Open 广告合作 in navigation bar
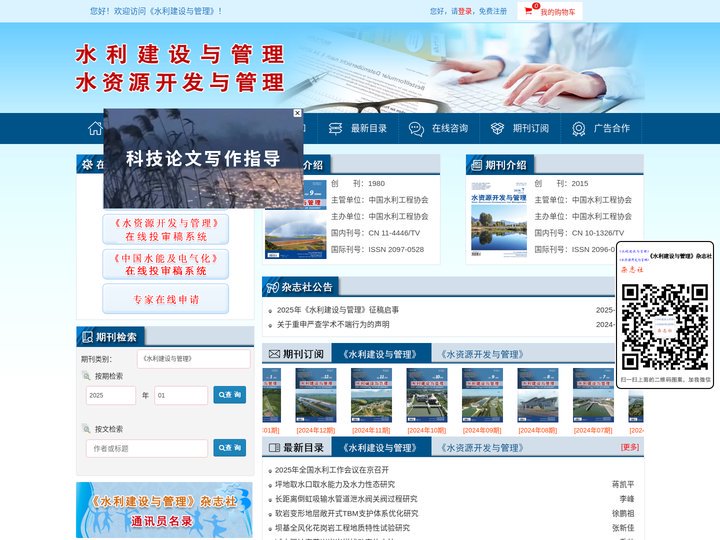Image resolution: width=720 pixels, height=540 pixels. [612, 129]
